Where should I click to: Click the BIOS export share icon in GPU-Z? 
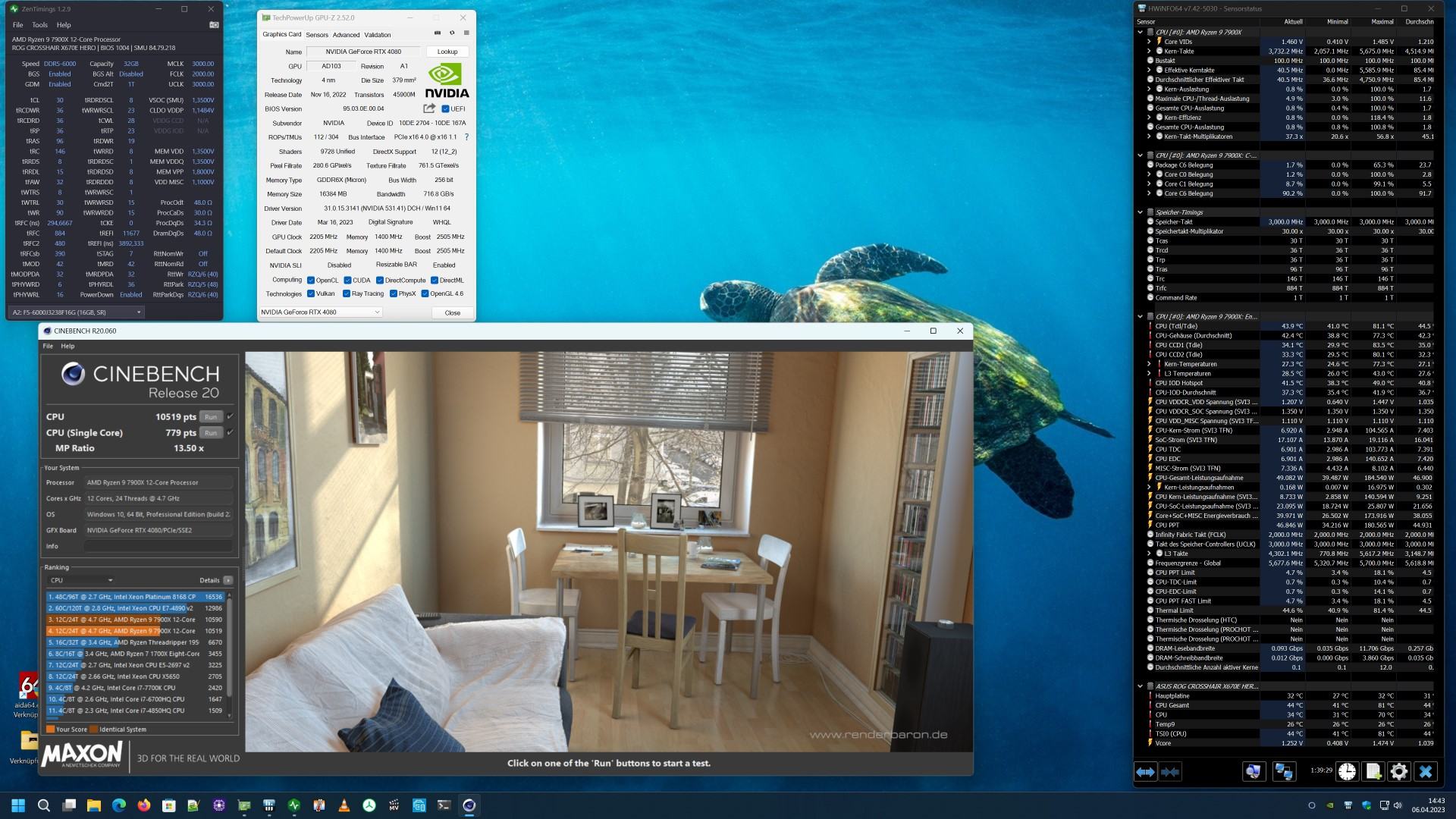pos(429,108)
